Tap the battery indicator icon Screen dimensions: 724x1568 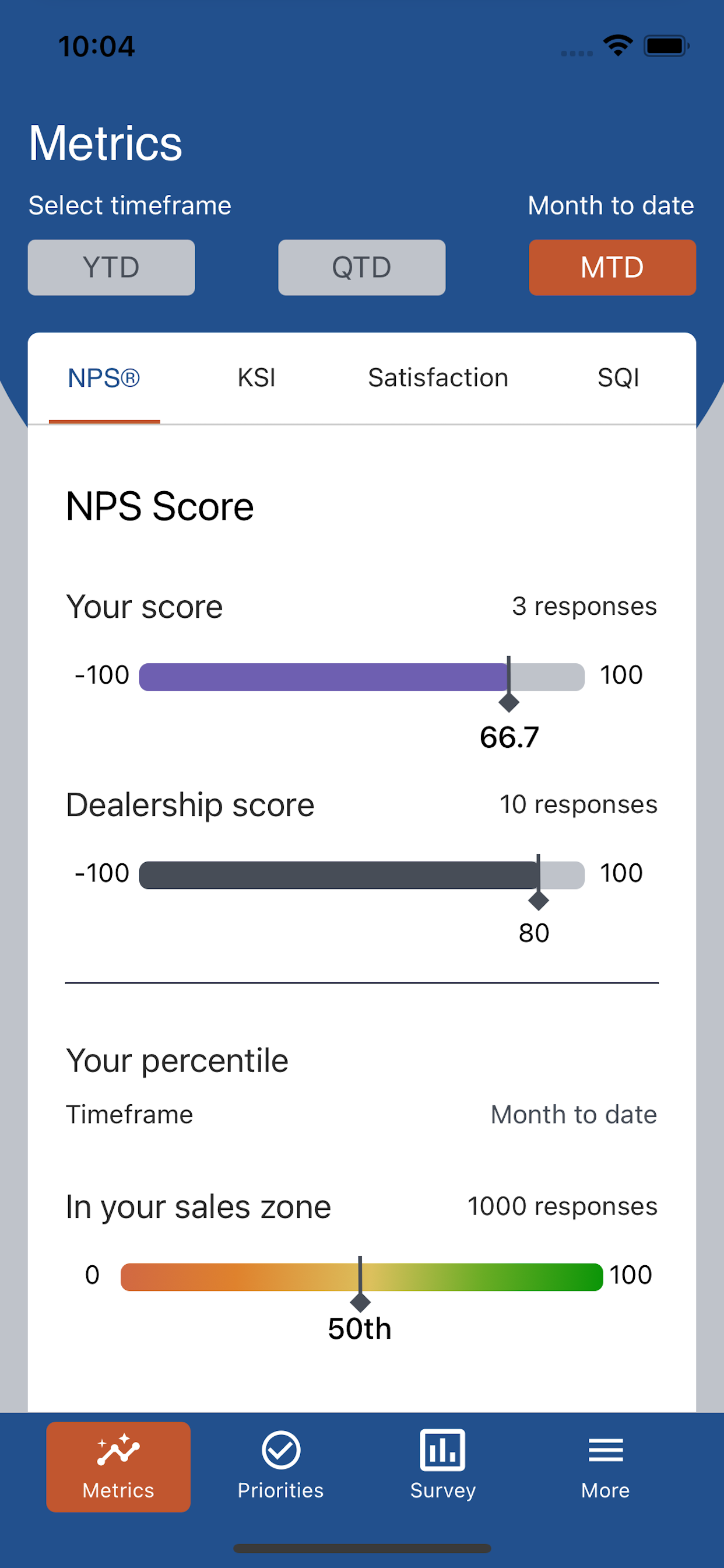(666, 45)
